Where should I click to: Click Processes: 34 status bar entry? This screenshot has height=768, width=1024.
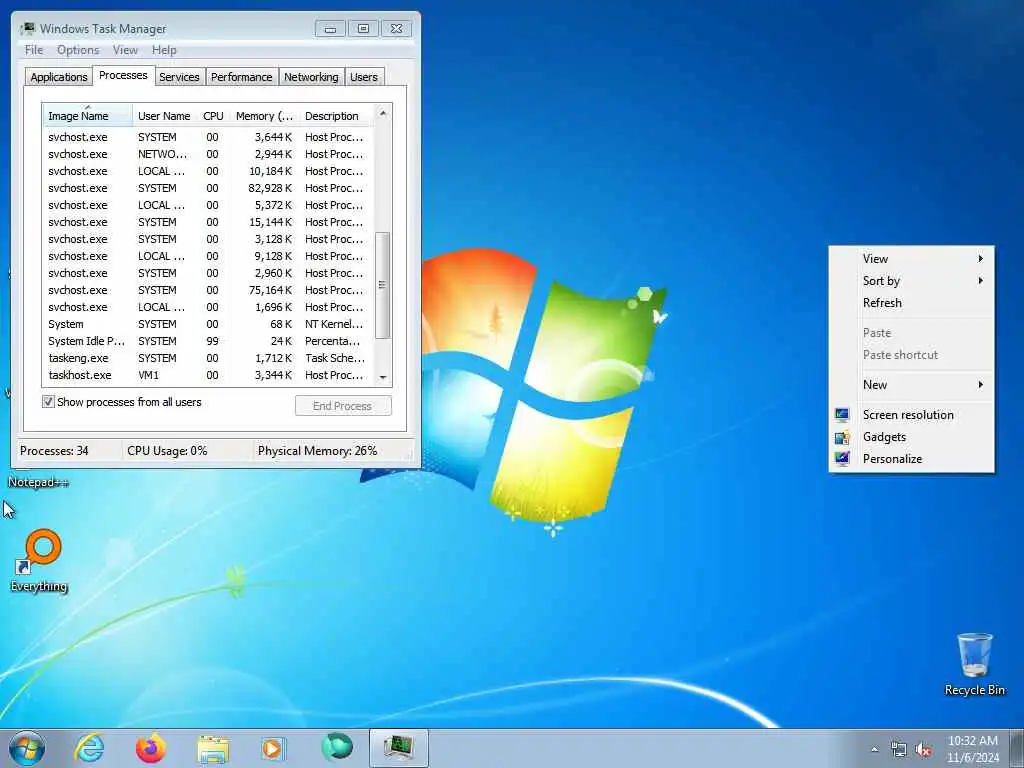(54, 451)
